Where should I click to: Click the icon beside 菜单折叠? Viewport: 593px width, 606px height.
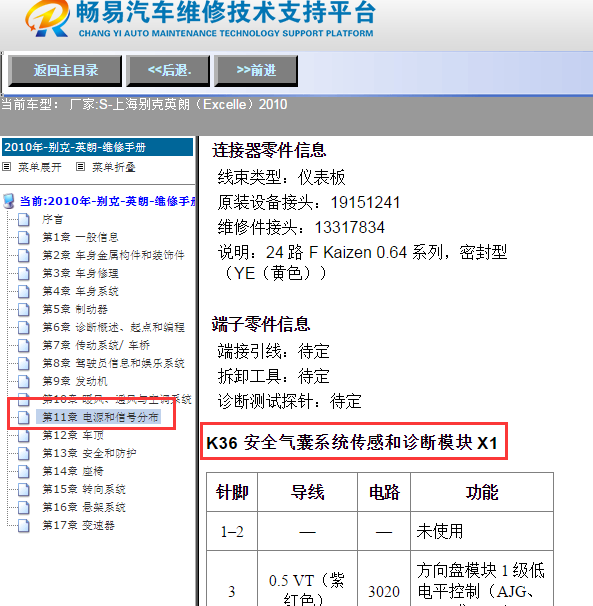80,167
